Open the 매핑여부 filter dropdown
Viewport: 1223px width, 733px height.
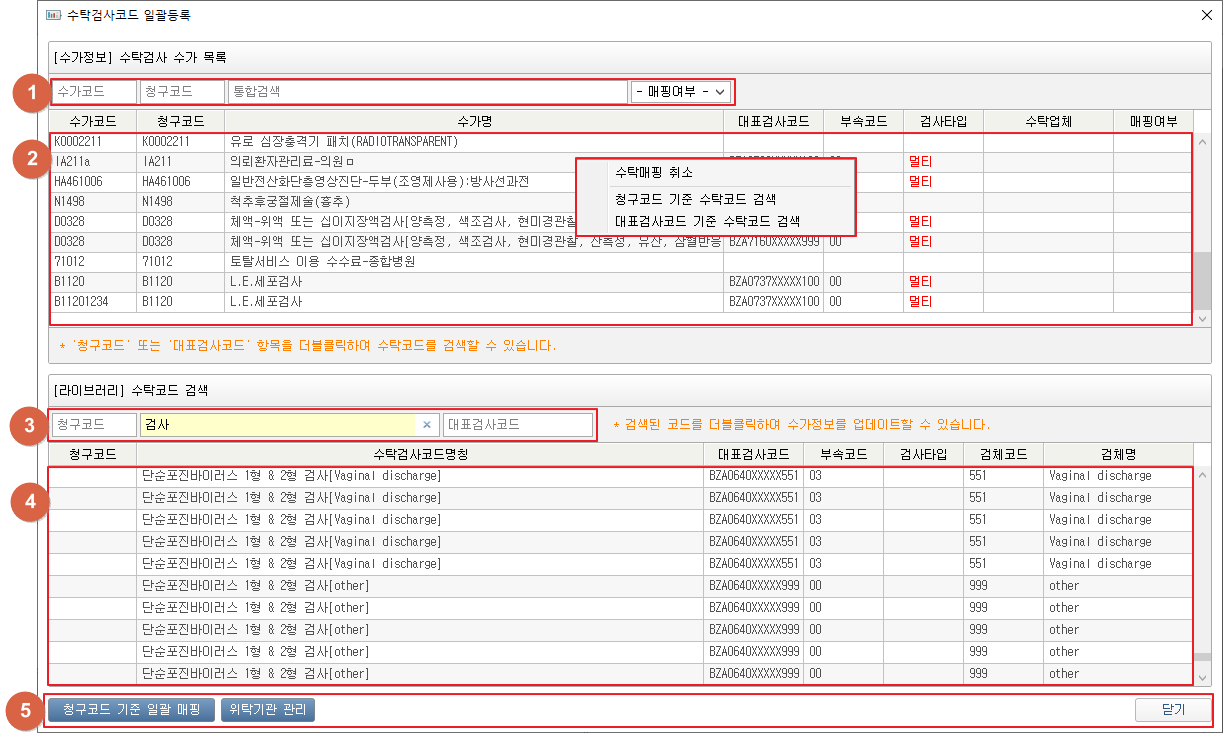pyautogui.click(x=681, y=92)
